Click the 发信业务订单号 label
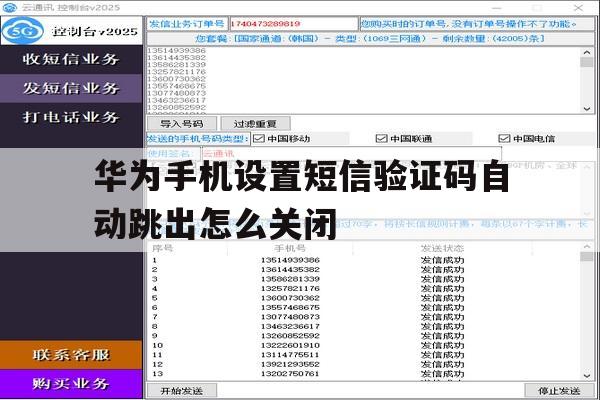Viewport: 600px width, 400px height. (187, 24)
